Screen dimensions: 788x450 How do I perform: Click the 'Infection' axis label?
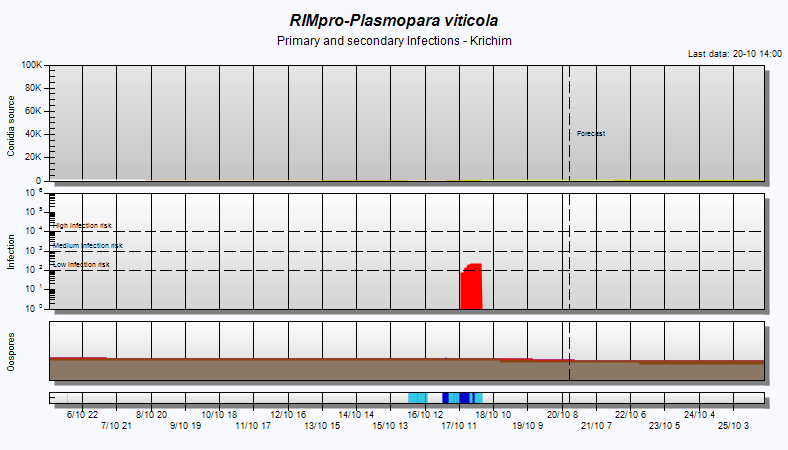coord(11,252)
